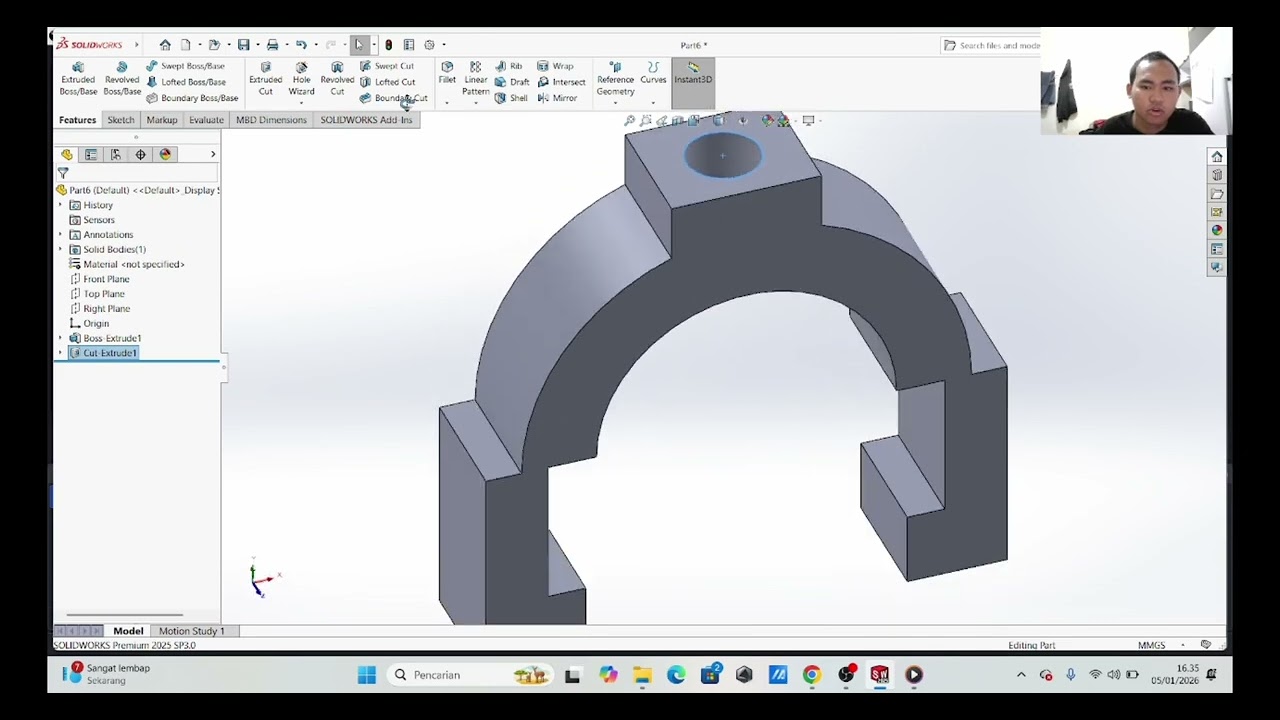The width and height of the screenshot is (1280, 720).
Task: Expand the Annotations tree node
Action: 60,235
